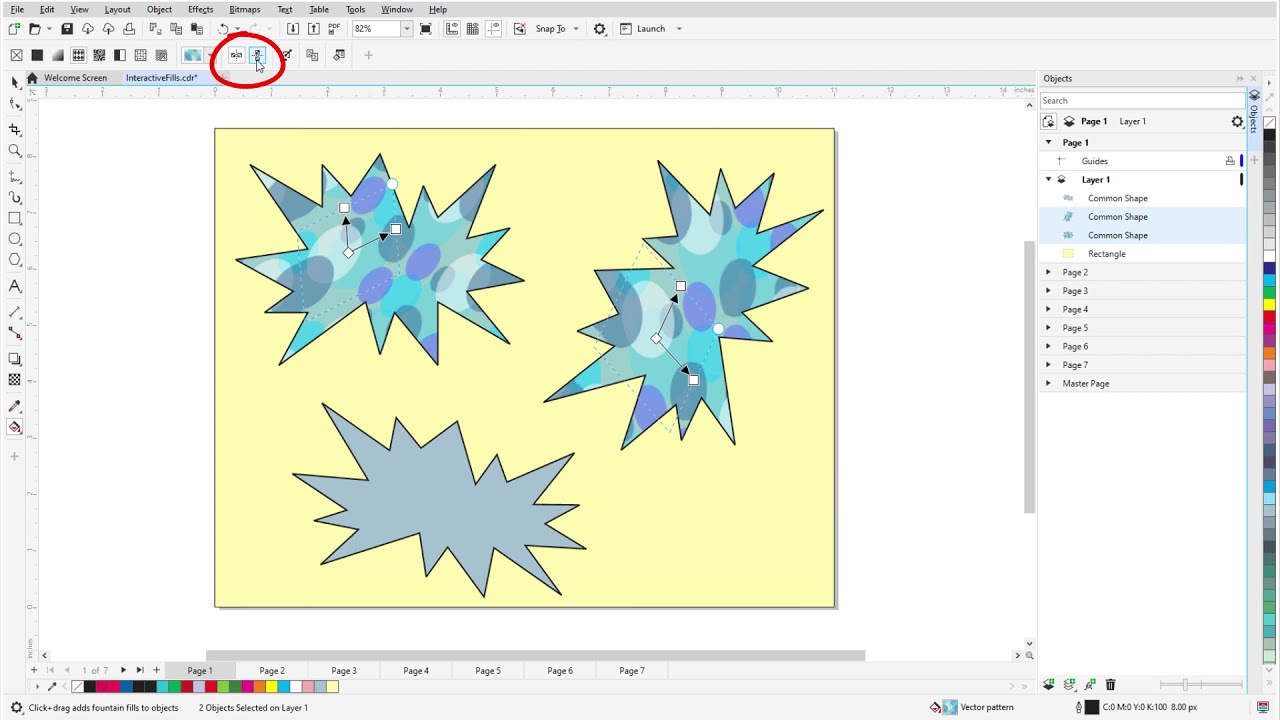
Task: Toggle Mirror tiles horizontally
Action: click(236, 55)
